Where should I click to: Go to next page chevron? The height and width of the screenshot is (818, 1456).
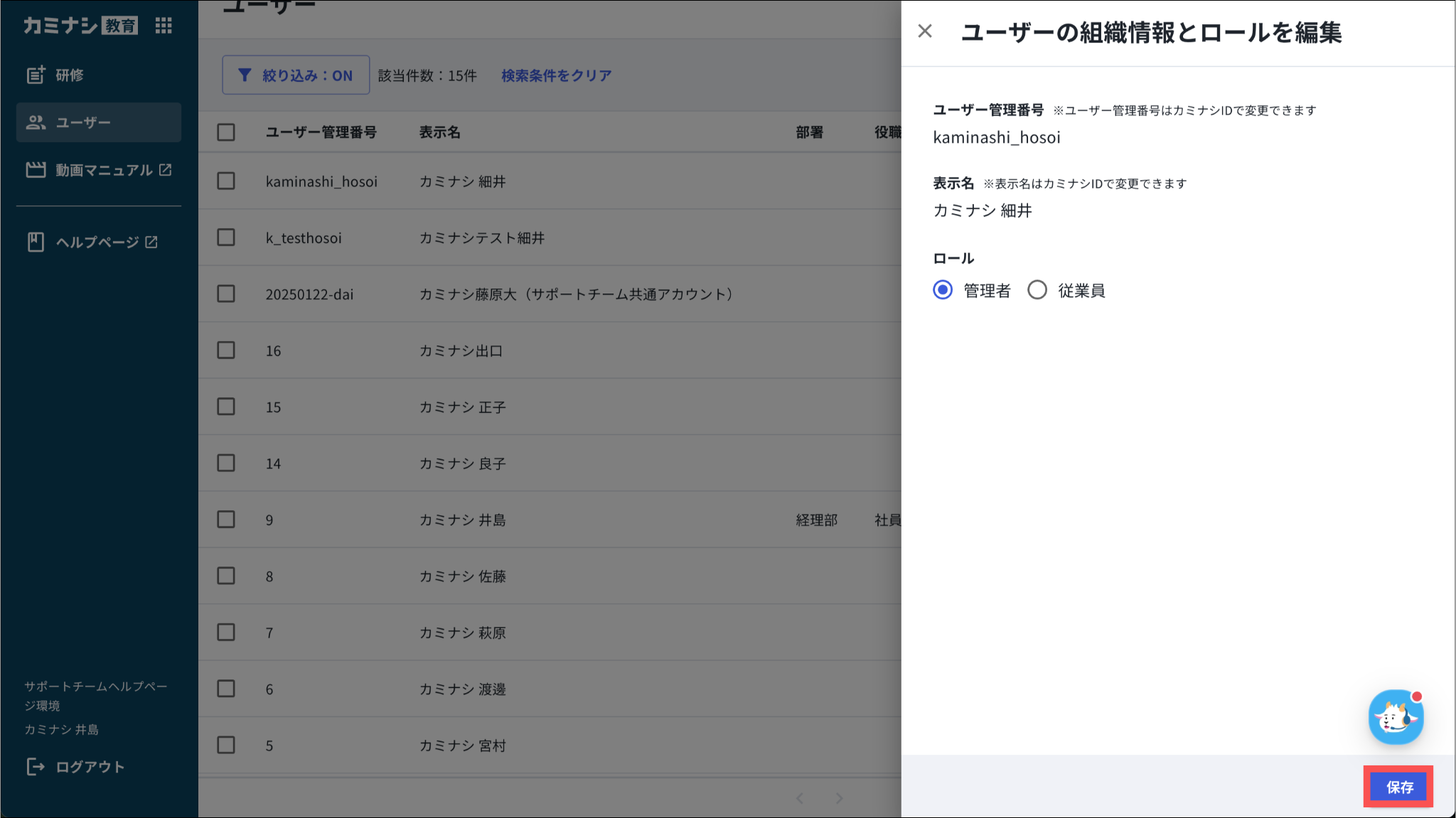click(x=840, y=798)
